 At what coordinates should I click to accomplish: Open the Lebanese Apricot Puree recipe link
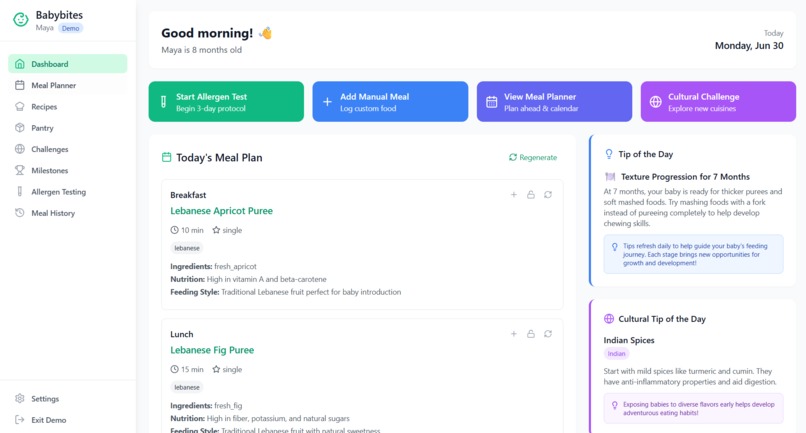(222, 211)
